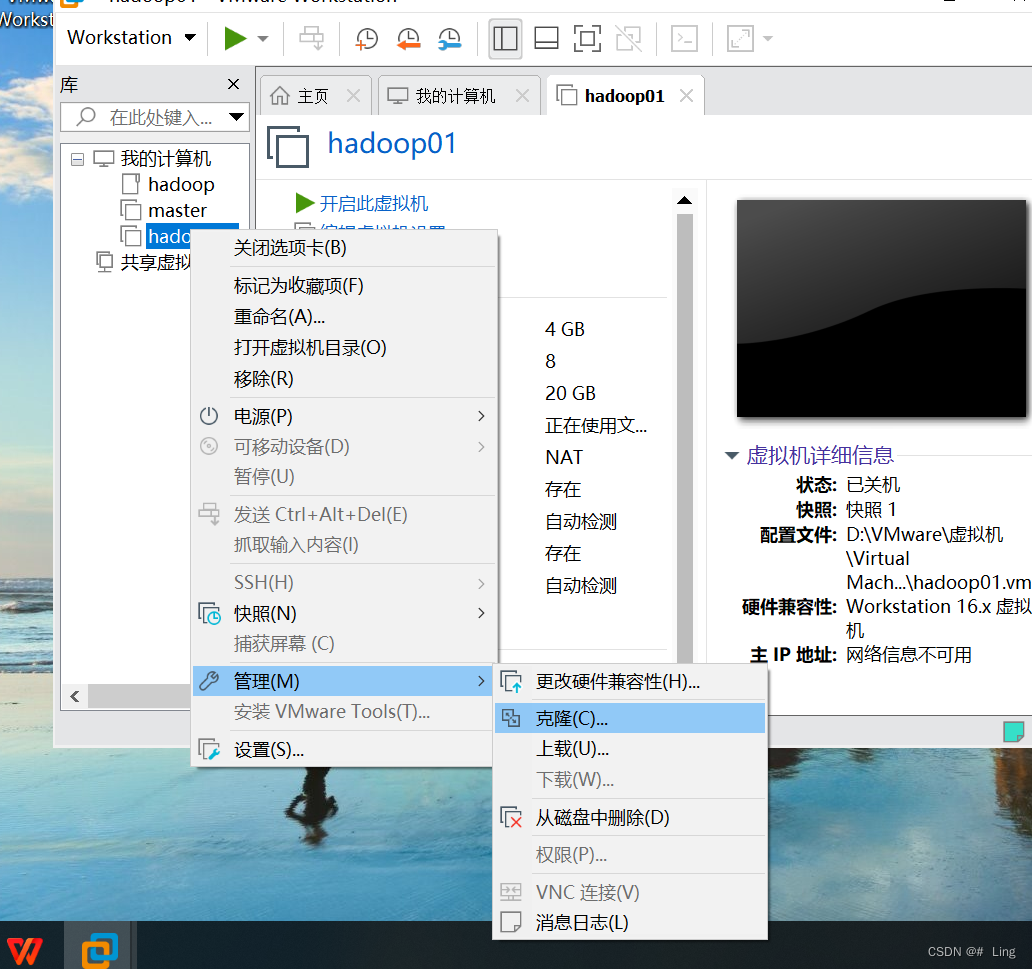This screenshot has width=1032, height=969.
Task: Choose 重命名(A)... in context menu
Action: (x=344, y=317)
